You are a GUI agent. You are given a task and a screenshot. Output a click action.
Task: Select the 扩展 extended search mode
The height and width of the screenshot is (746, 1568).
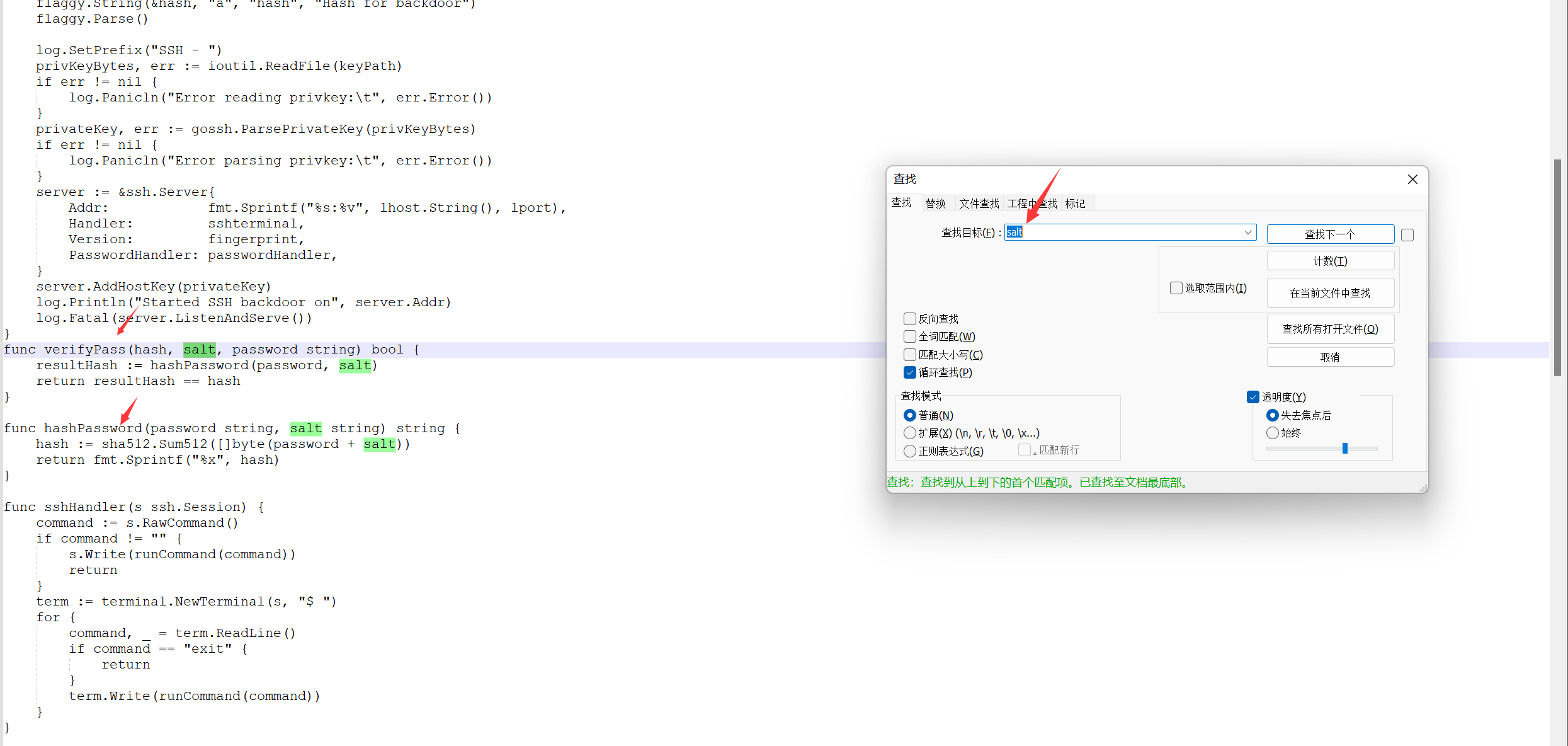(x=910, y=433)
